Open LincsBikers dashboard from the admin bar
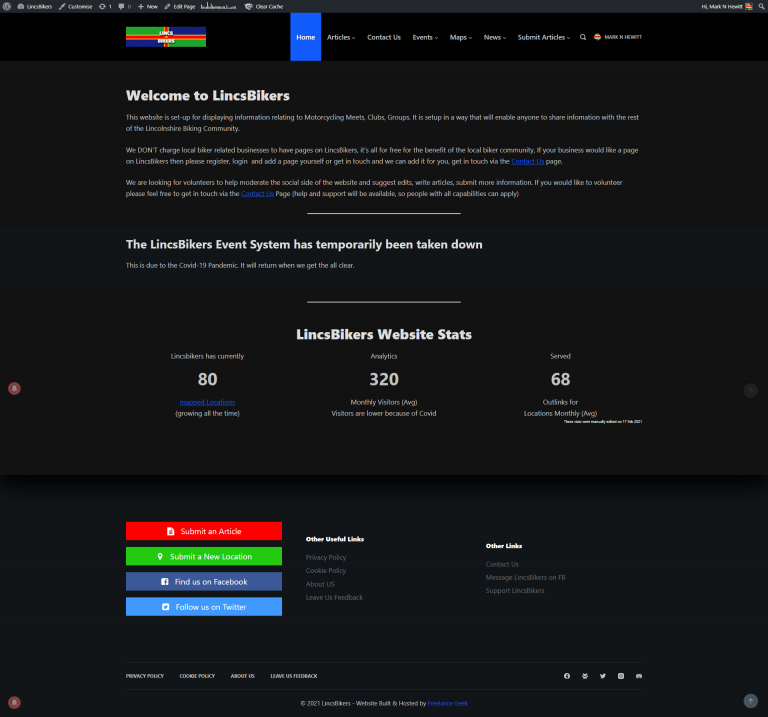The image size is (768, 717). pos(35,6)
